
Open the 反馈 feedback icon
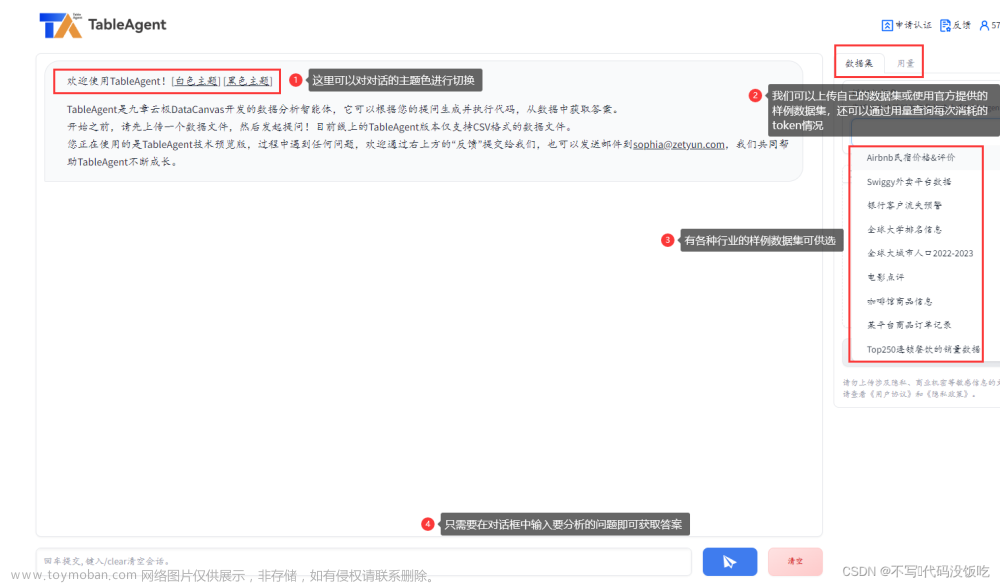click(945, 26)
